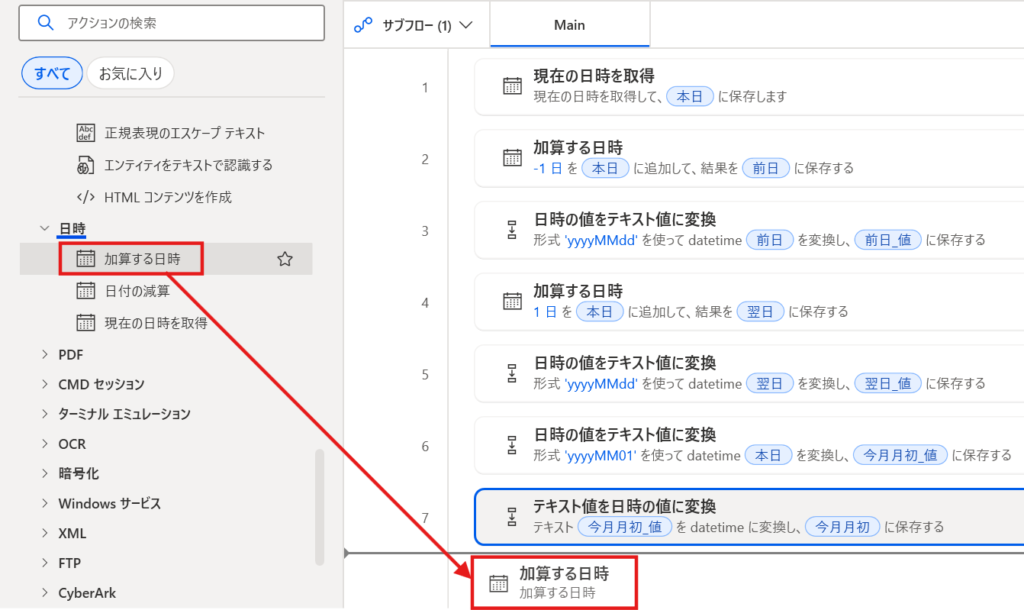
Task: Click the 前日_値 variable in step 3
Action: tap(888, 240)
